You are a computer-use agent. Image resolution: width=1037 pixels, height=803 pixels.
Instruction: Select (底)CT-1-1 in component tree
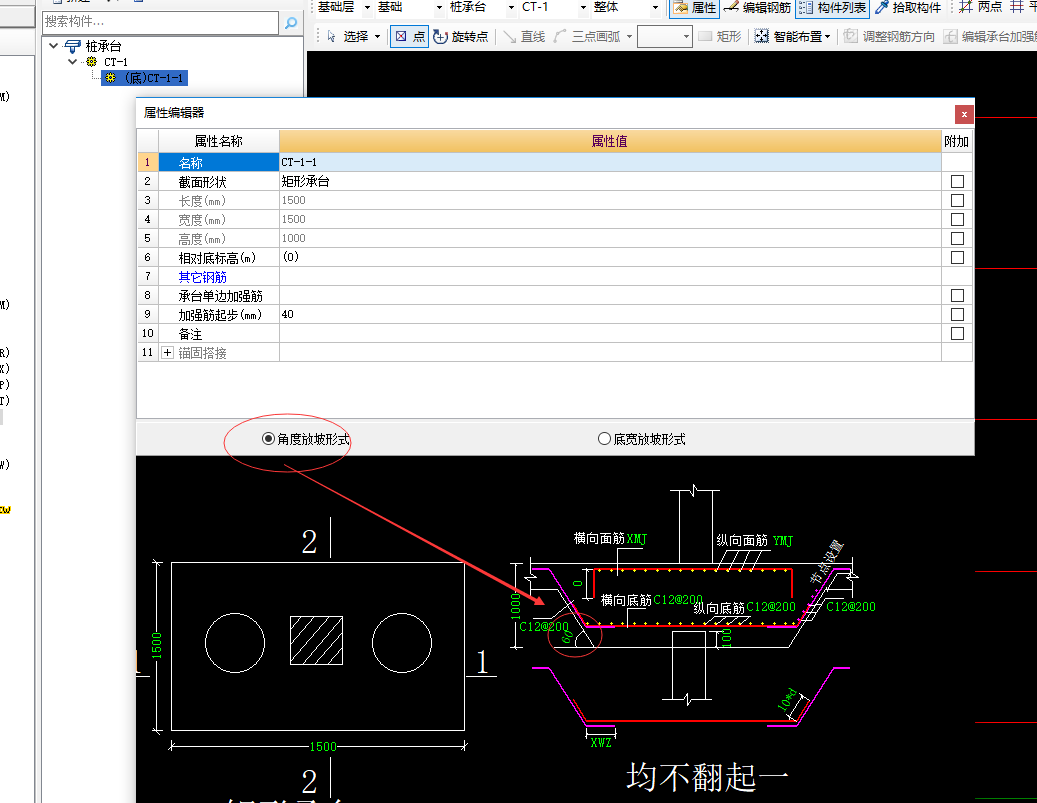click(x=147, y=78)
